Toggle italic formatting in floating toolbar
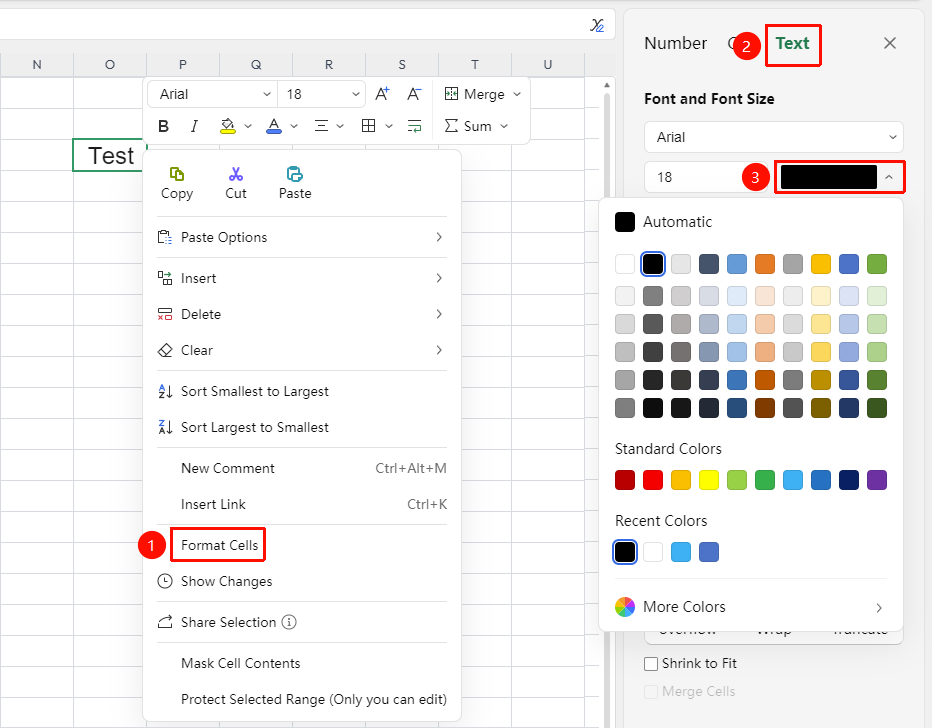 [194, 126]
